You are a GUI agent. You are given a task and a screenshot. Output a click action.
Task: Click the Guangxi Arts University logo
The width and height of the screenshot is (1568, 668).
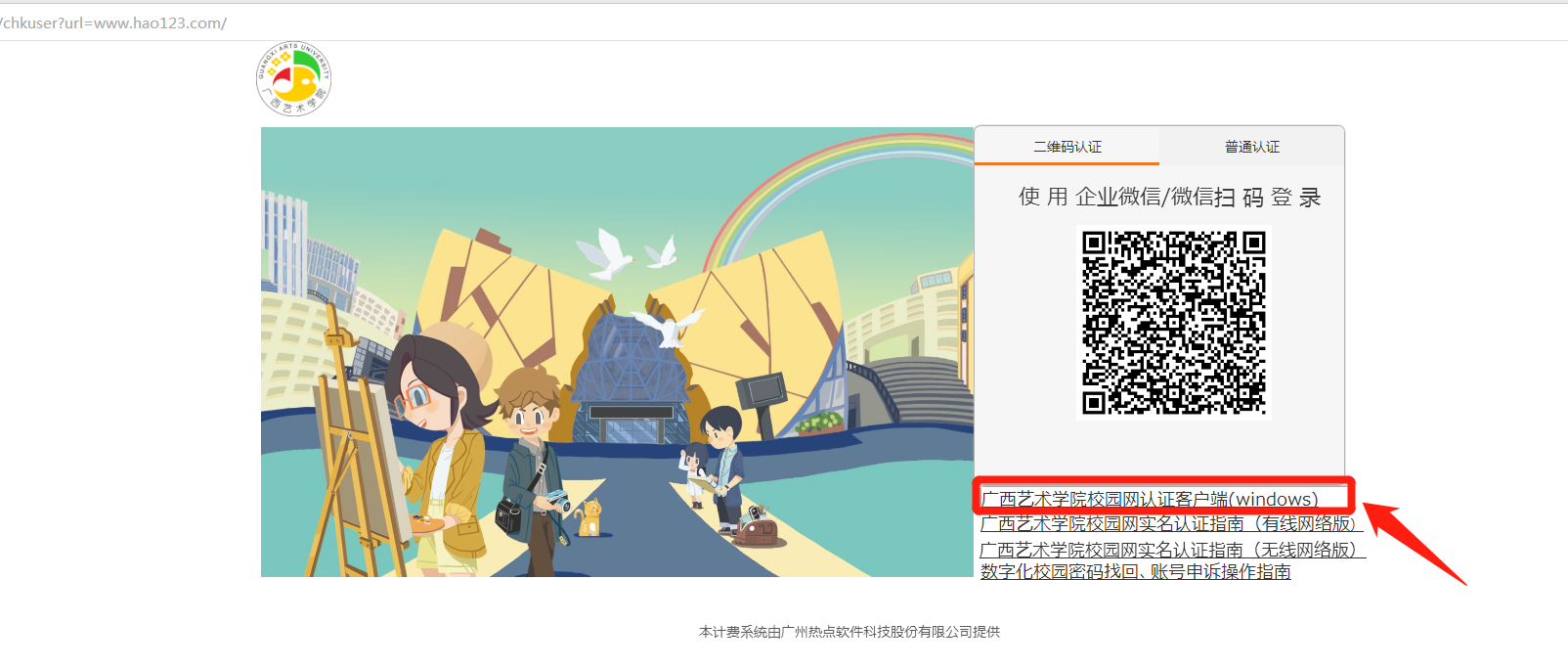pos(293,79)
